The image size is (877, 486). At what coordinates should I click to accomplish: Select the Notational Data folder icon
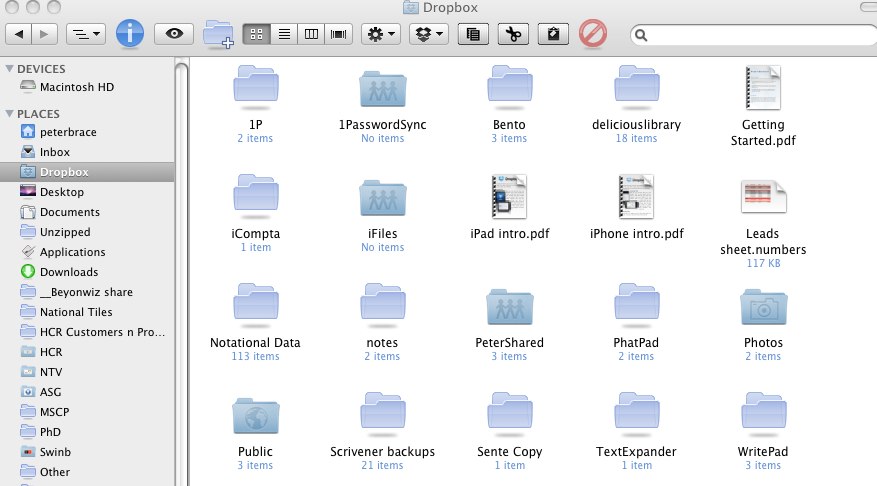click(256, 304)
